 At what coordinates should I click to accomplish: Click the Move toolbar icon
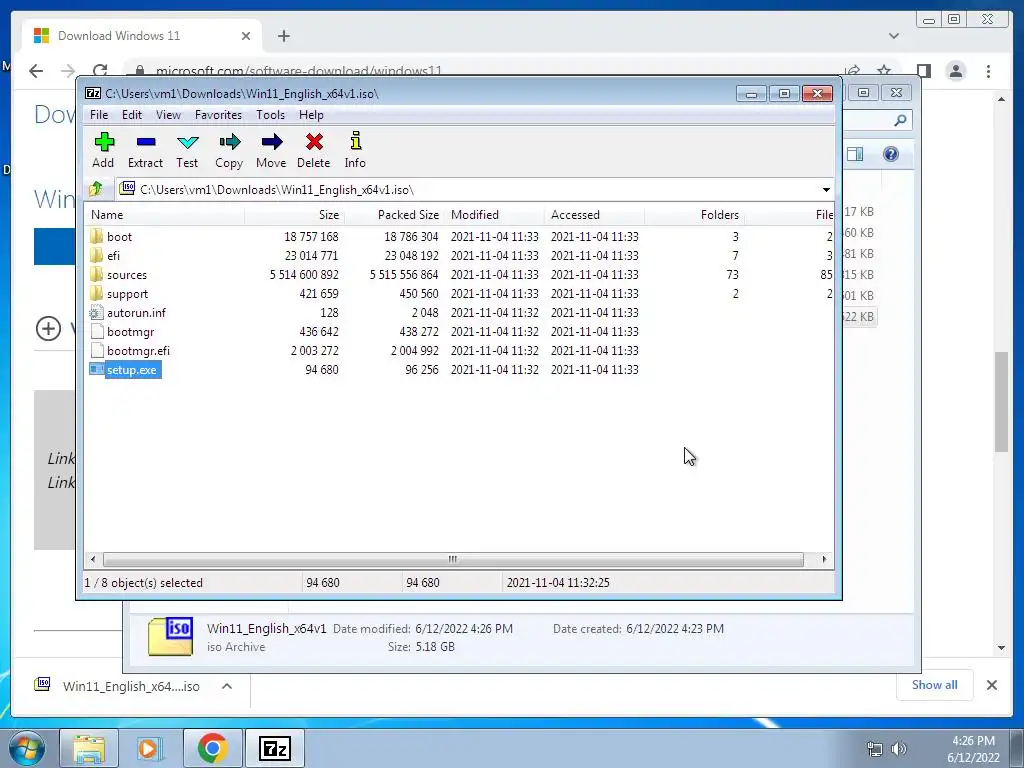(272, 142)
